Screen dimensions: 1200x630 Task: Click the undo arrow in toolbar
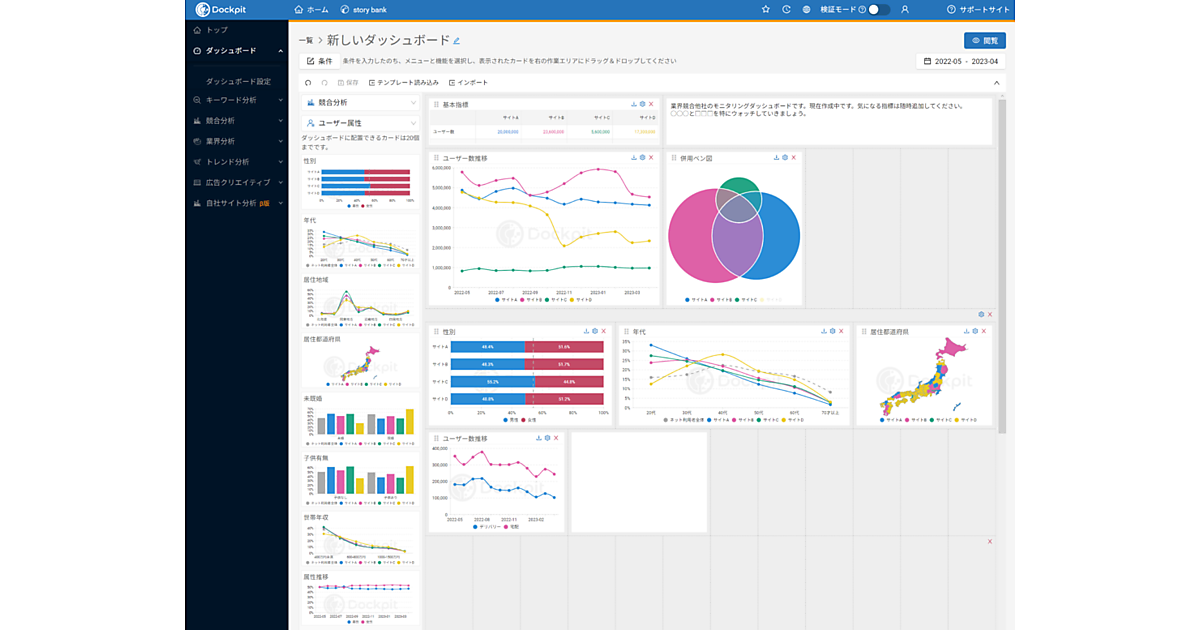(x=308, y=82)
